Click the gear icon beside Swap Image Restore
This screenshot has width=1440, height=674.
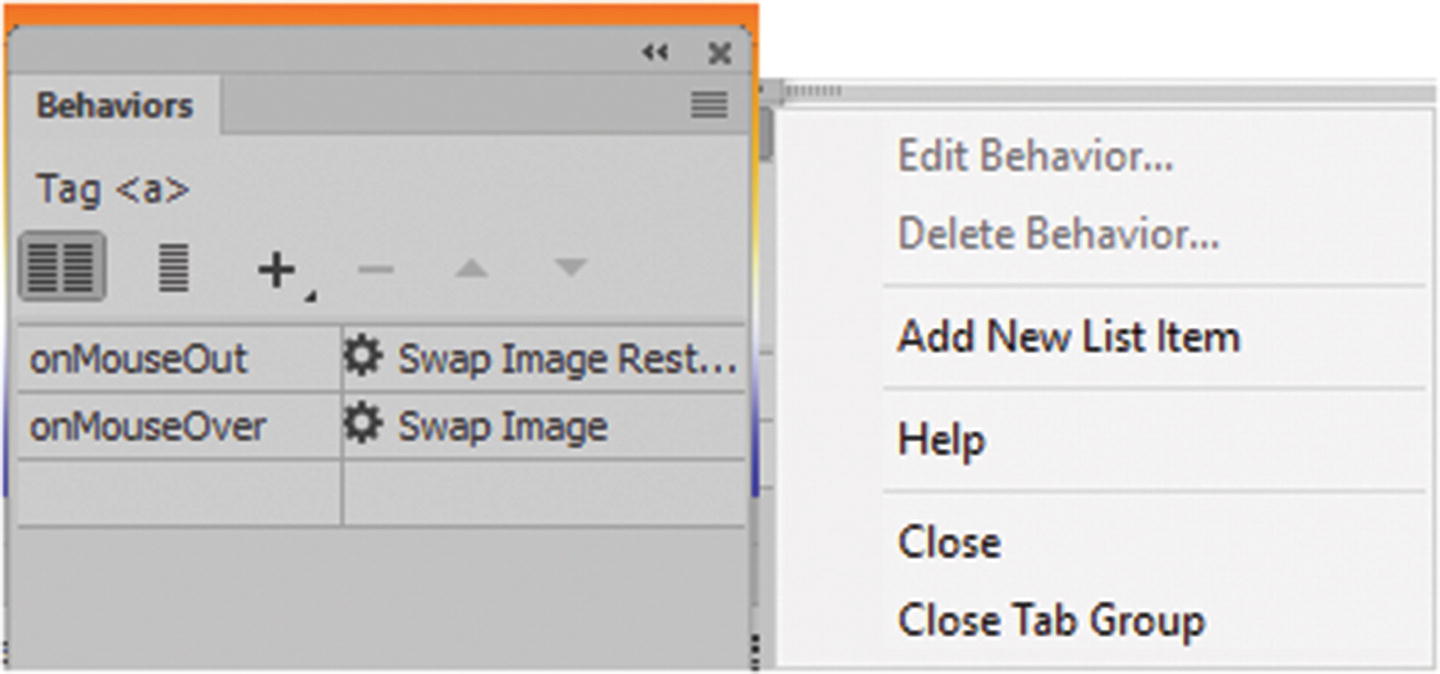(x=364, y=357)
